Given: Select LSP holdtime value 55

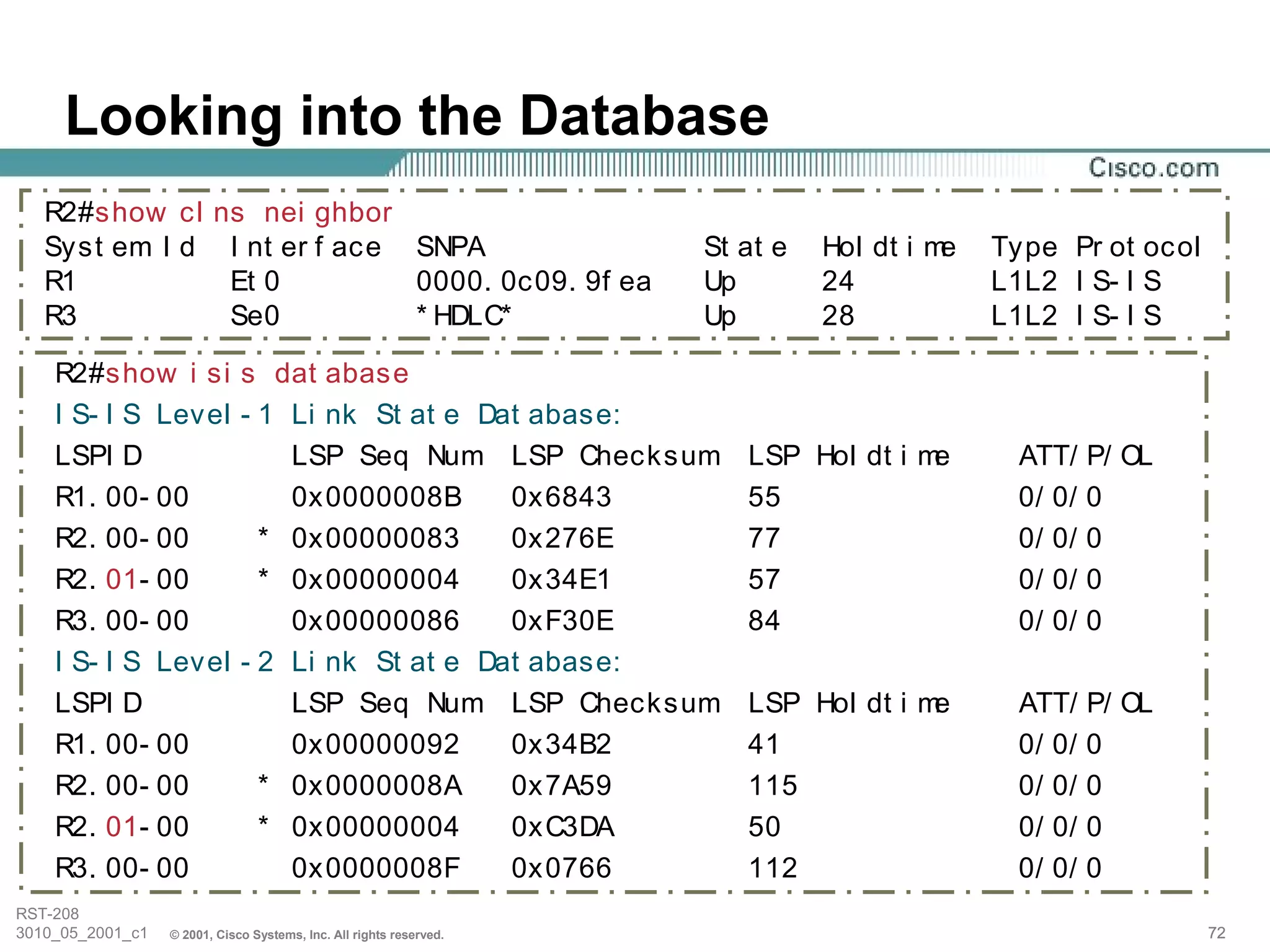Looking at the screenshot, I should click(x=764, y=497).
